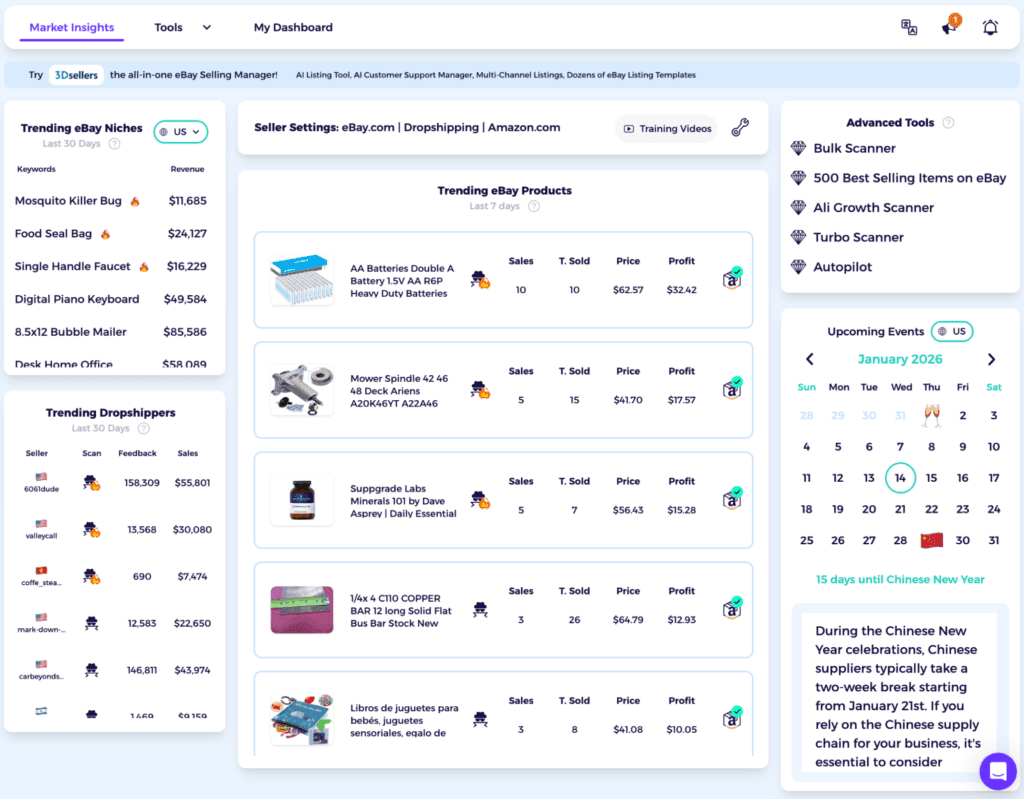Switch to the Market Insights tab
1024x799 pixels.
coord(71,27)
